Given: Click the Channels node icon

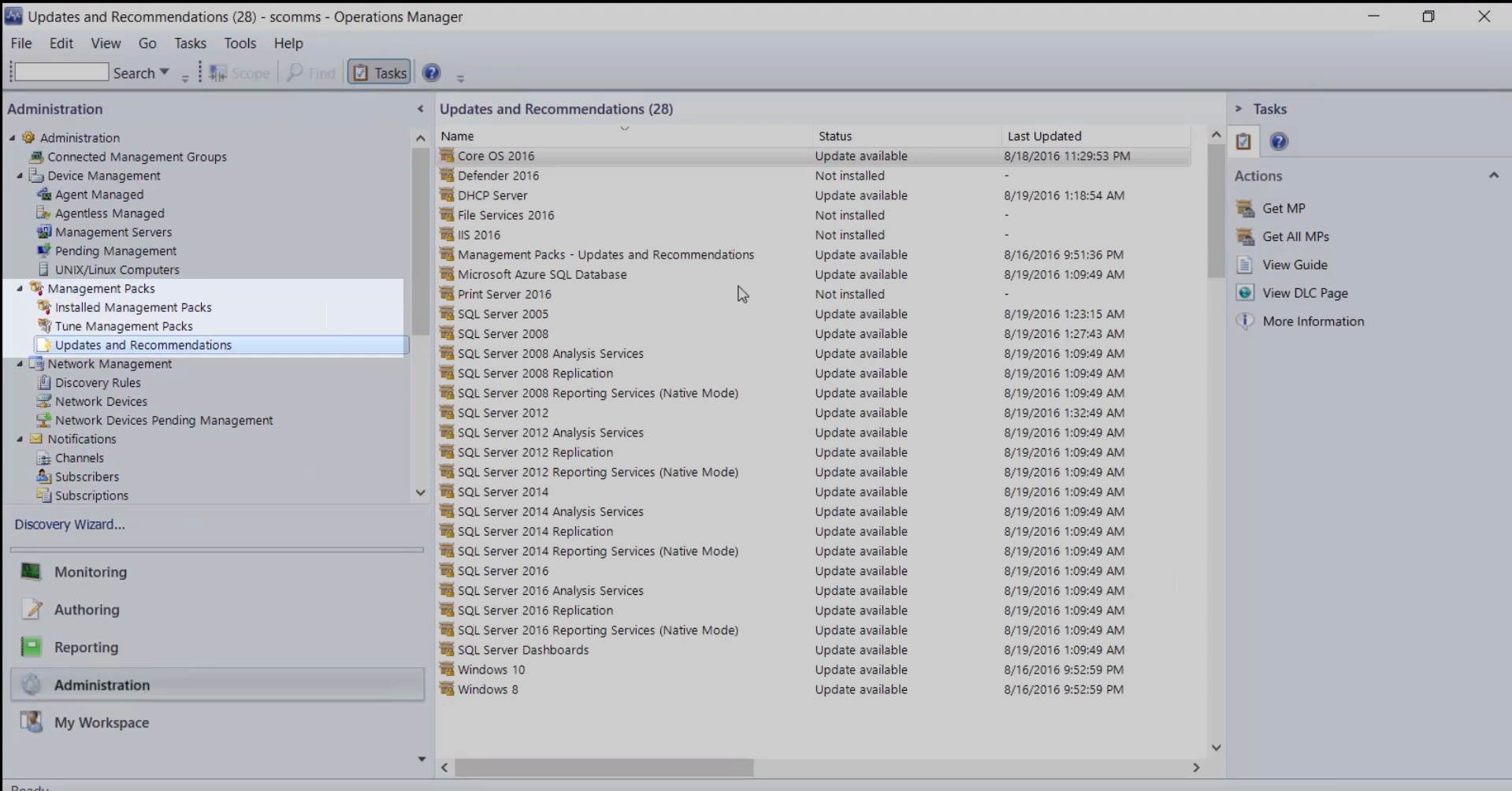Looking at the screenshot, I should [x=44, y=458].
